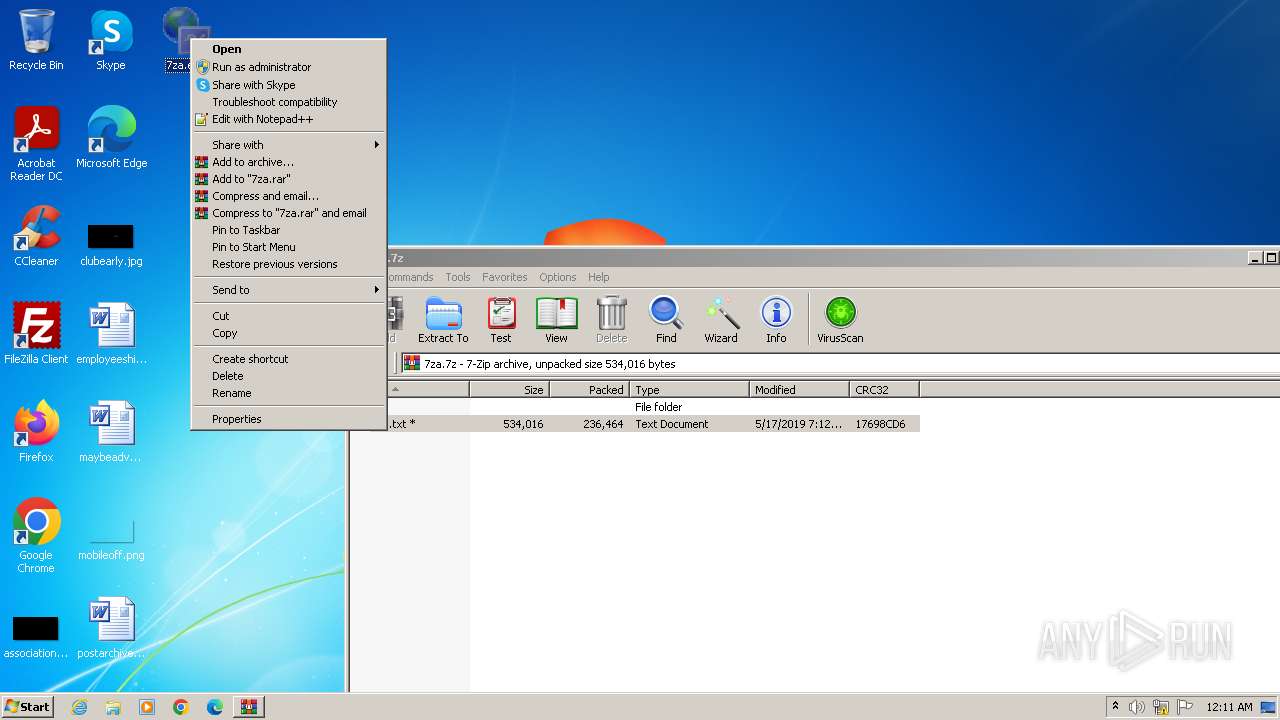Image resolution: width=1280 pixels, height=720 pixels.
Task: Sort by the Type column header
Action: [689, 390]
